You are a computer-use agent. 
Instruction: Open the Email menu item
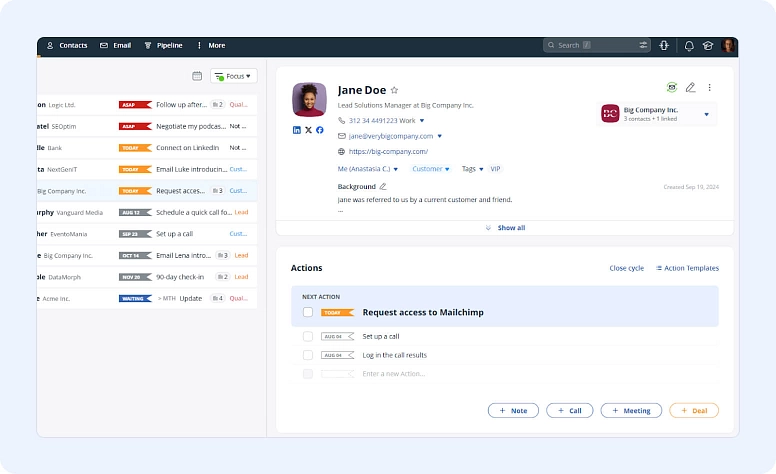click(x=116, y=46)
